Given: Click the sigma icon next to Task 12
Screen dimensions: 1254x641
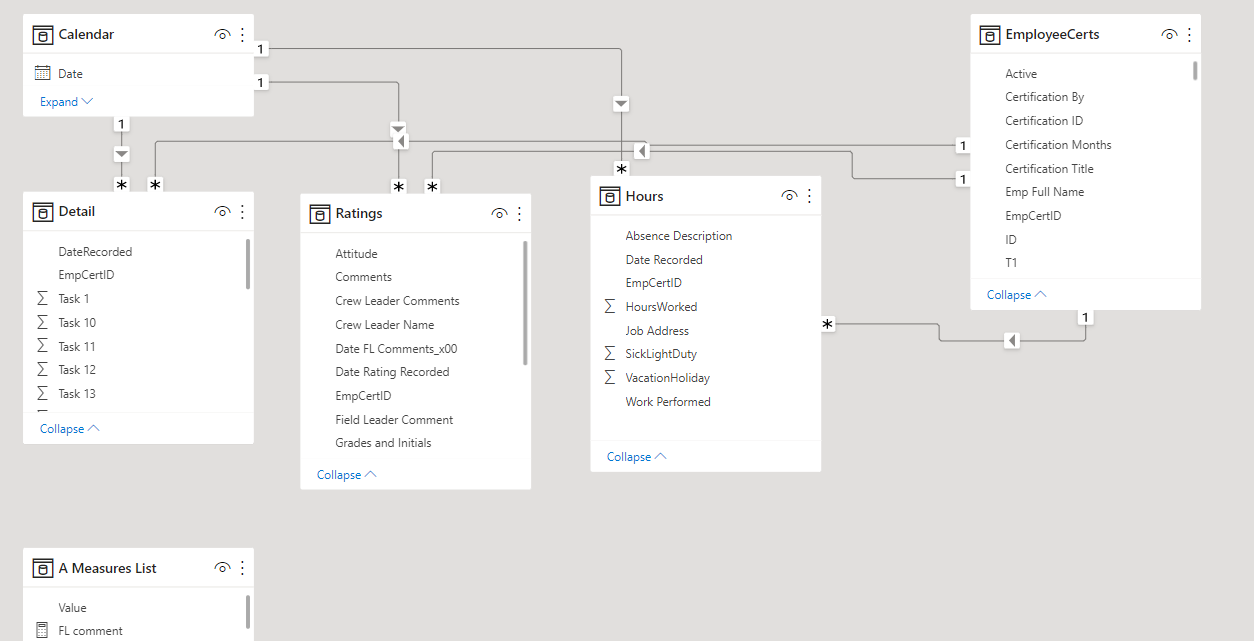Looking at the screenshot, I should (x=42, y=369).
